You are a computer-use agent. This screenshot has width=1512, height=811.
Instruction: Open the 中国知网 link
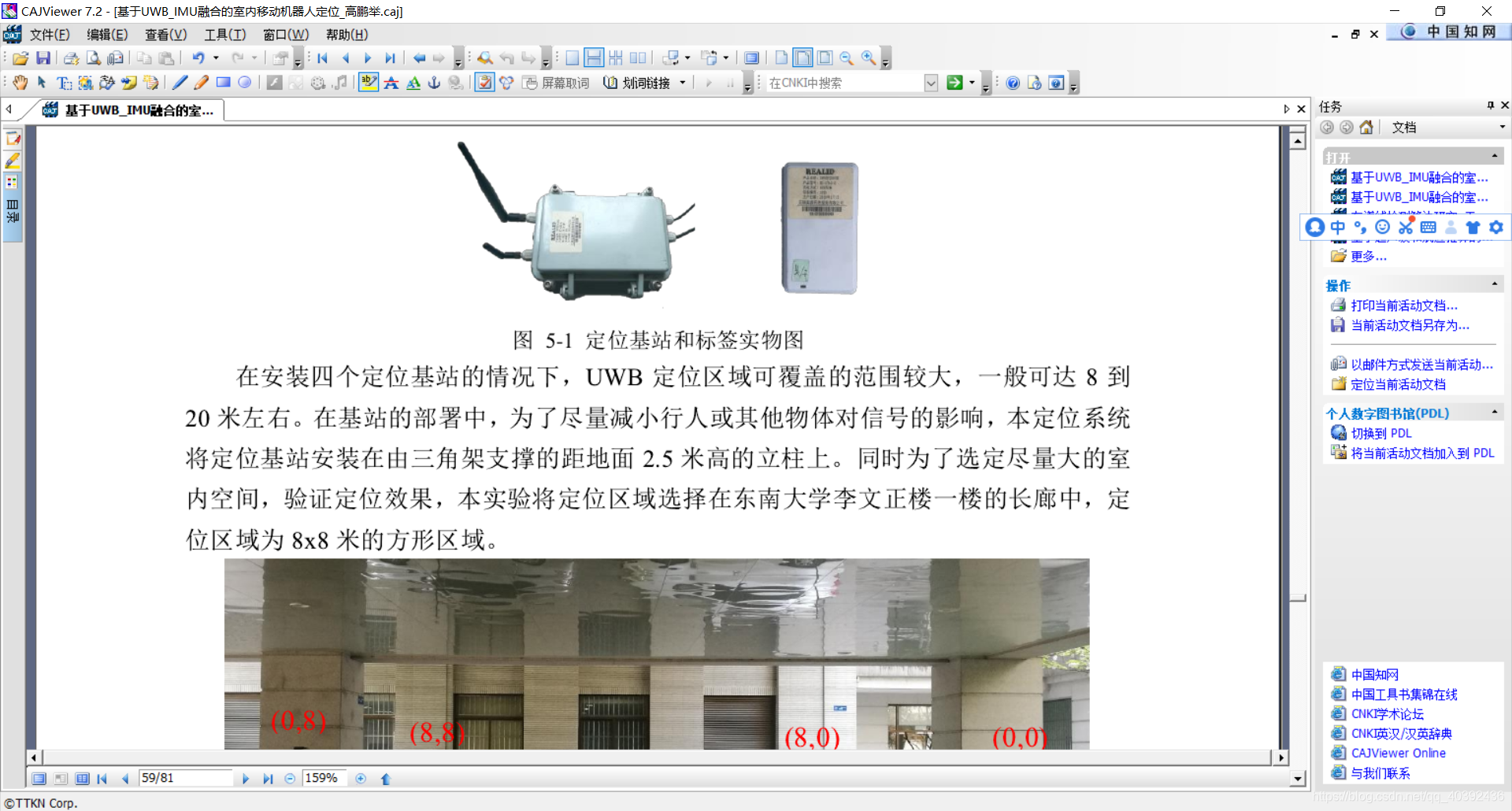coord(1375,675)
